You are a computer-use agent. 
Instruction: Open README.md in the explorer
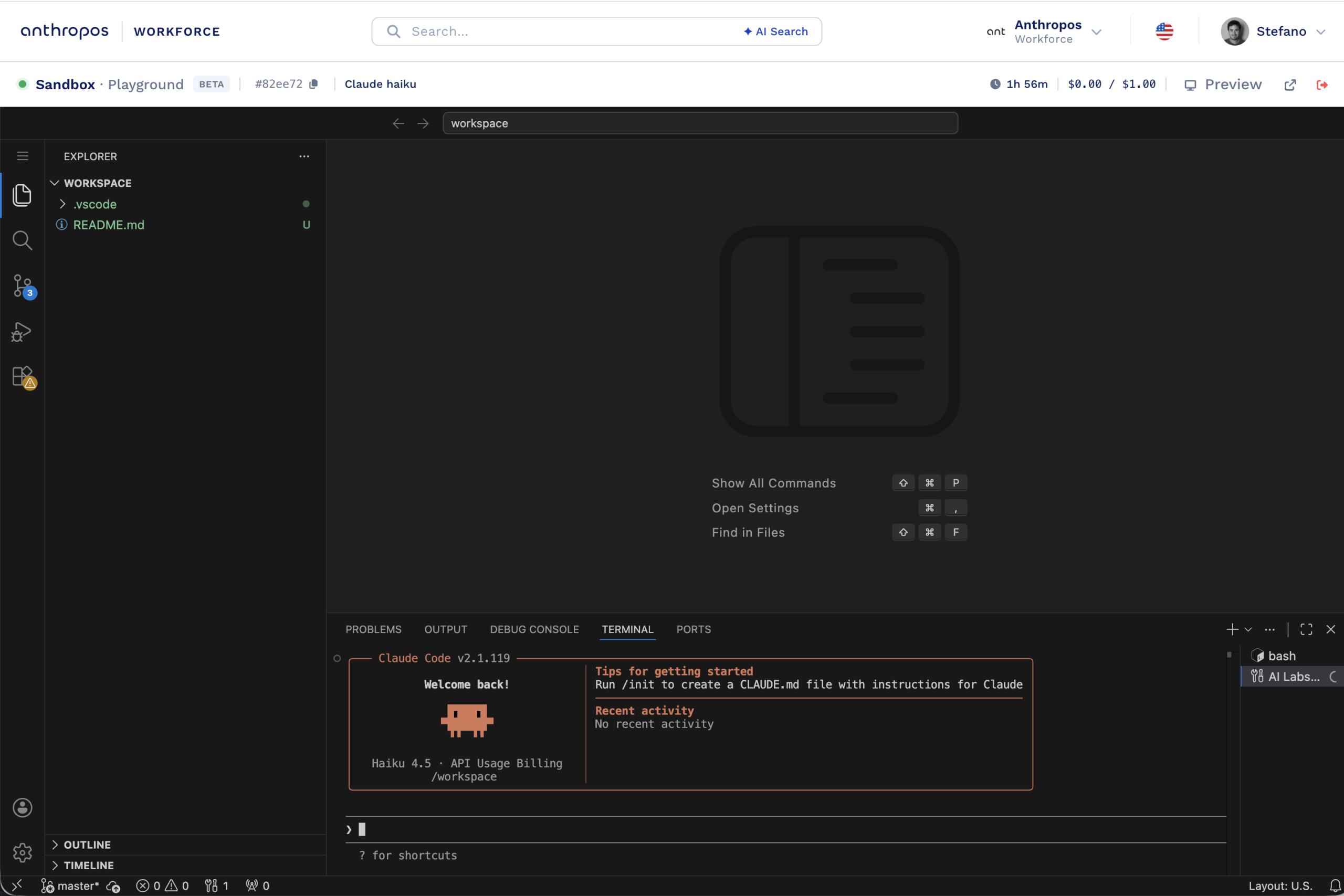click(109, 225)
